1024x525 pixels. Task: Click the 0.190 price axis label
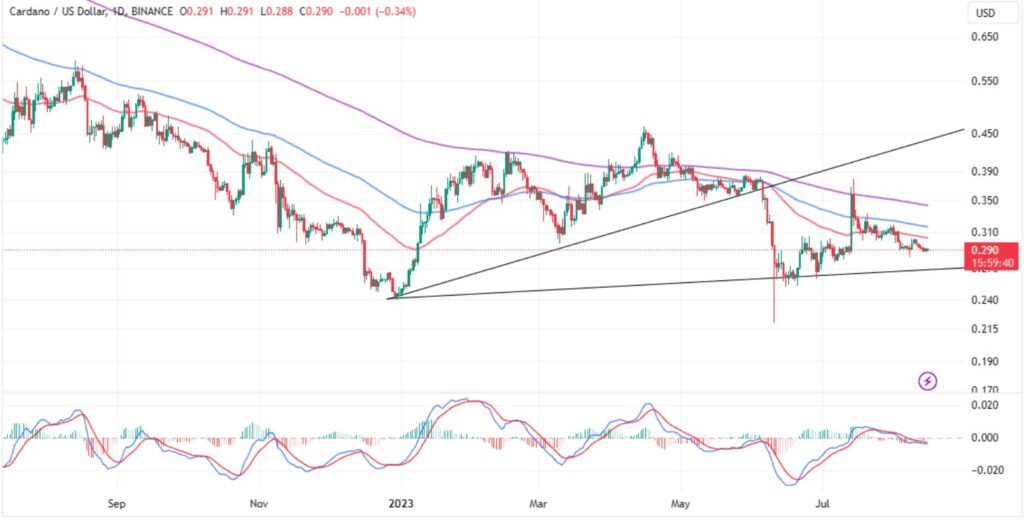click(x=987, y=362)
